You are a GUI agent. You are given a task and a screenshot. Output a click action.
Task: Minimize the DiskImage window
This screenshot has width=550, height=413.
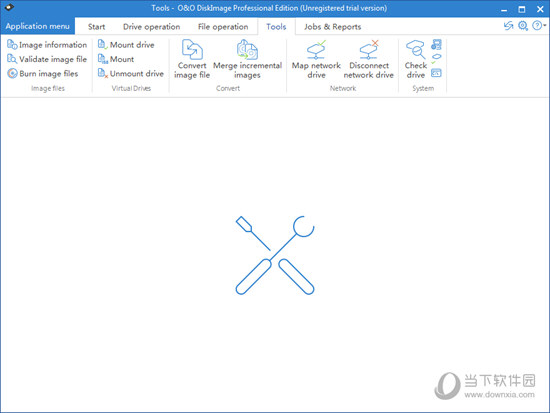[x=504, y=9]
